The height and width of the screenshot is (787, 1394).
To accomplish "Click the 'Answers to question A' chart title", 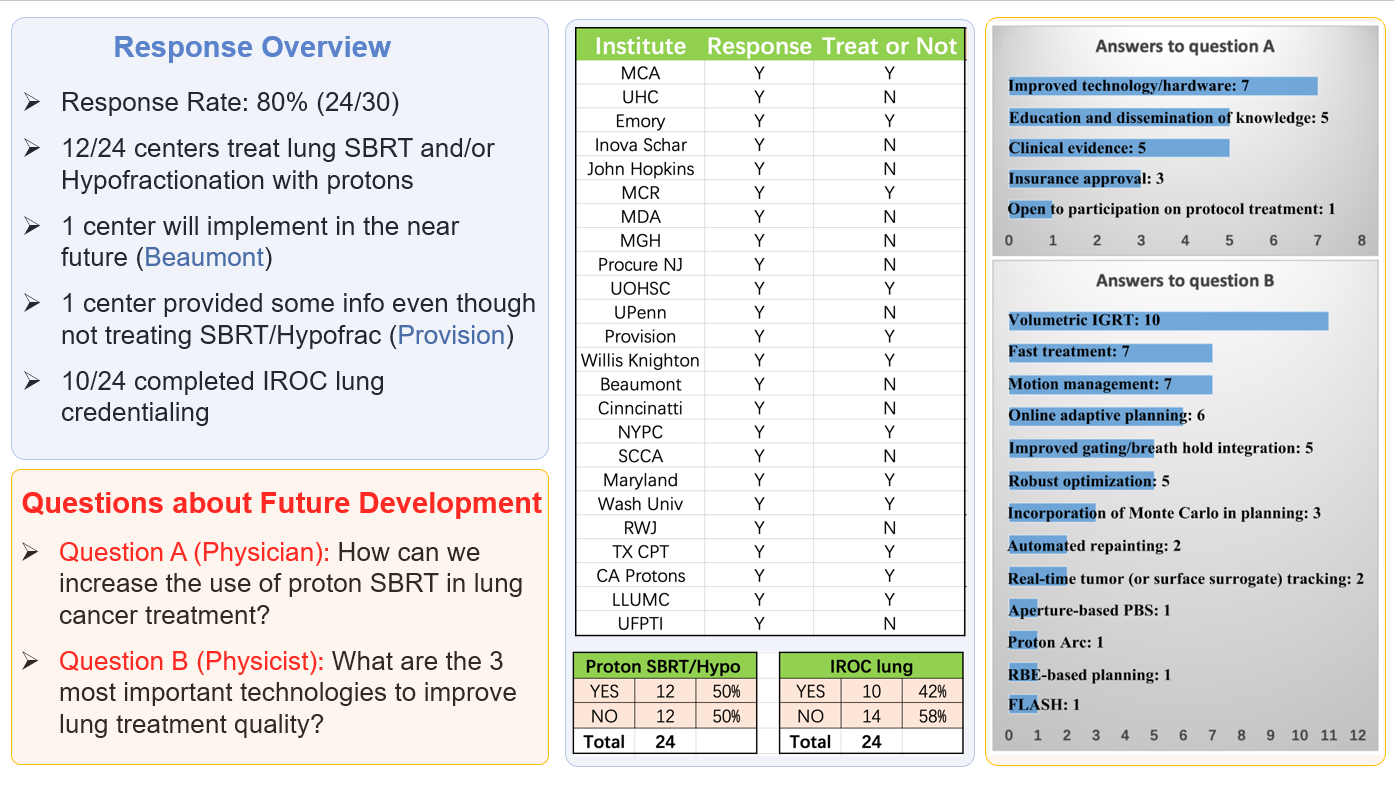I will tap(1185, 46).
